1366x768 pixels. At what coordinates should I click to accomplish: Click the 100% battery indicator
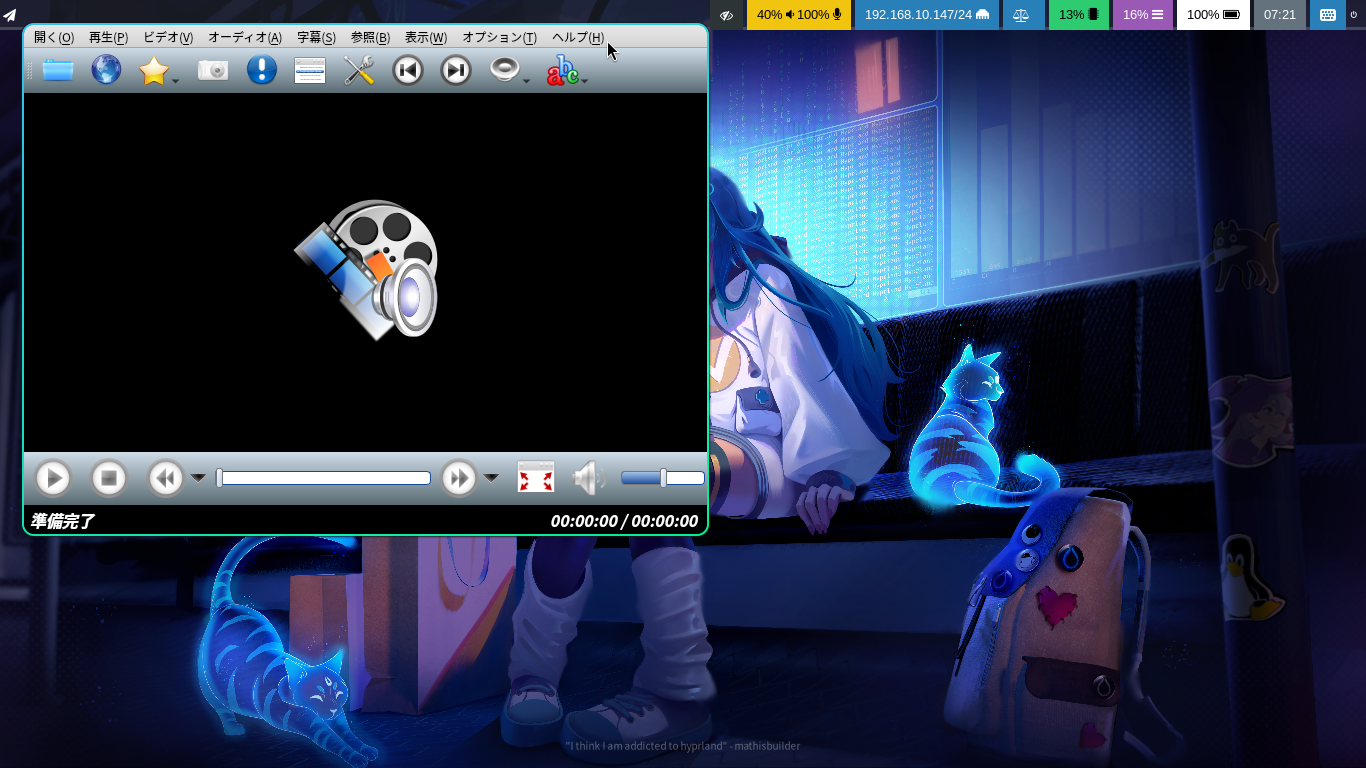coord(1213,15)
